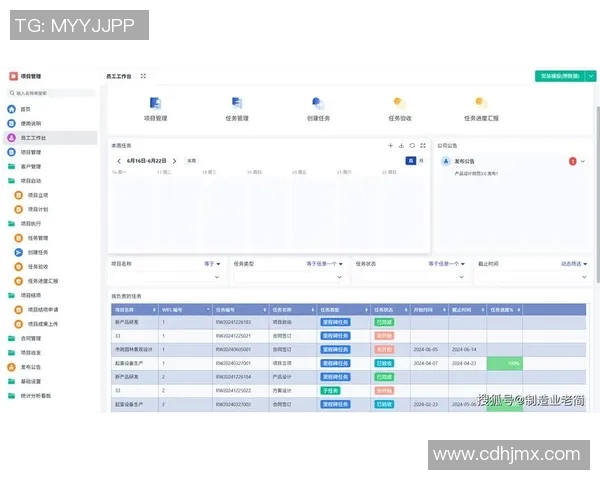Viewport: 600px width, 480px height.
Task: Collapse the 项目结项 sidebar folder
Action: click(x=24, y=295)
